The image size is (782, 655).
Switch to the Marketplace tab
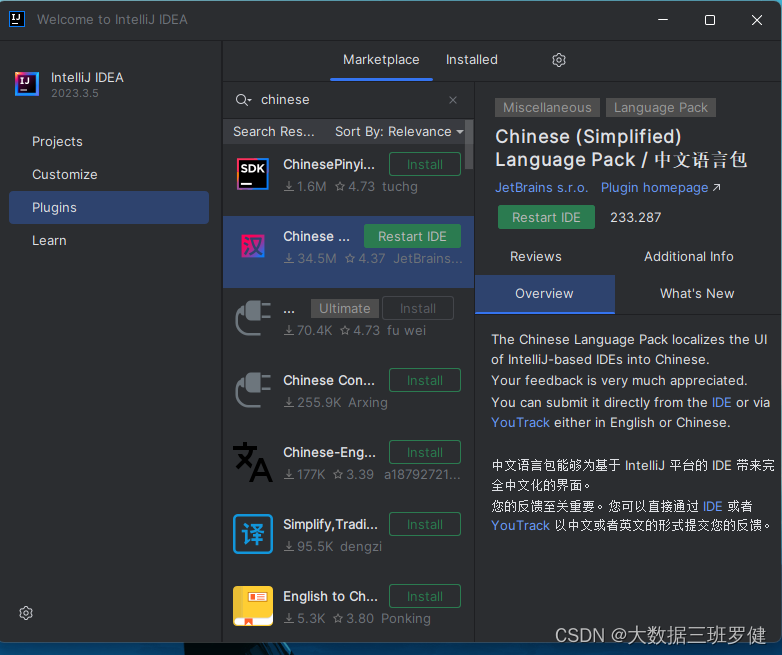[381, 60]
